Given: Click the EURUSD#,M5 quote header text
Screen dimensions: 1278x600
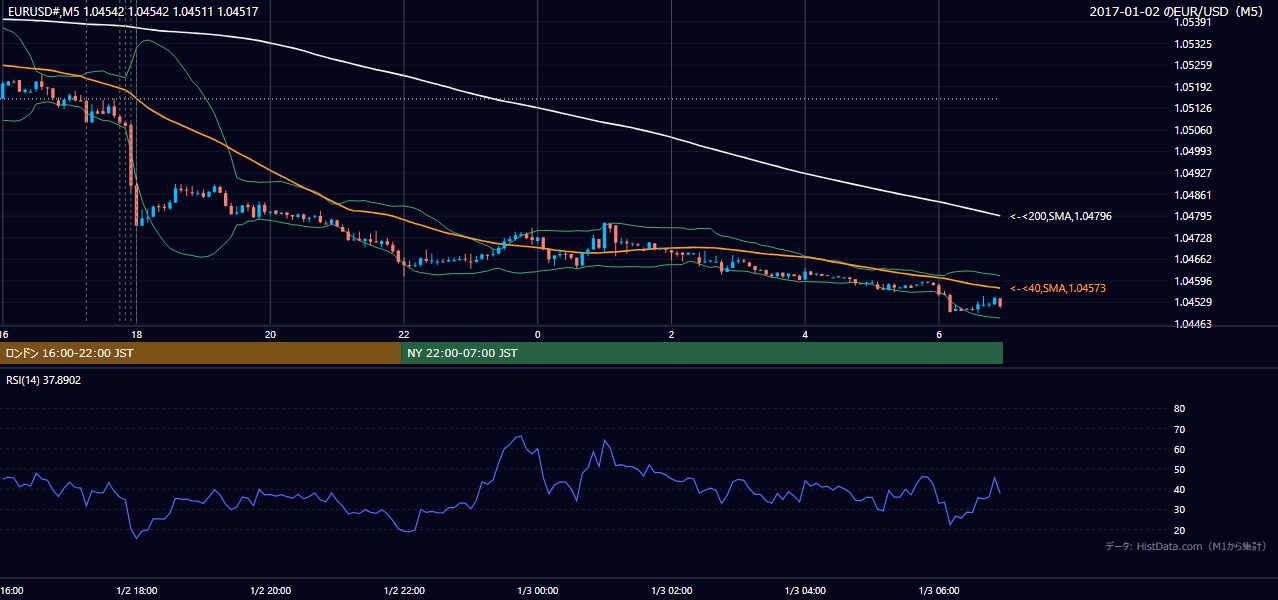Looking at the screenshot, I should (x=132, y=11).
